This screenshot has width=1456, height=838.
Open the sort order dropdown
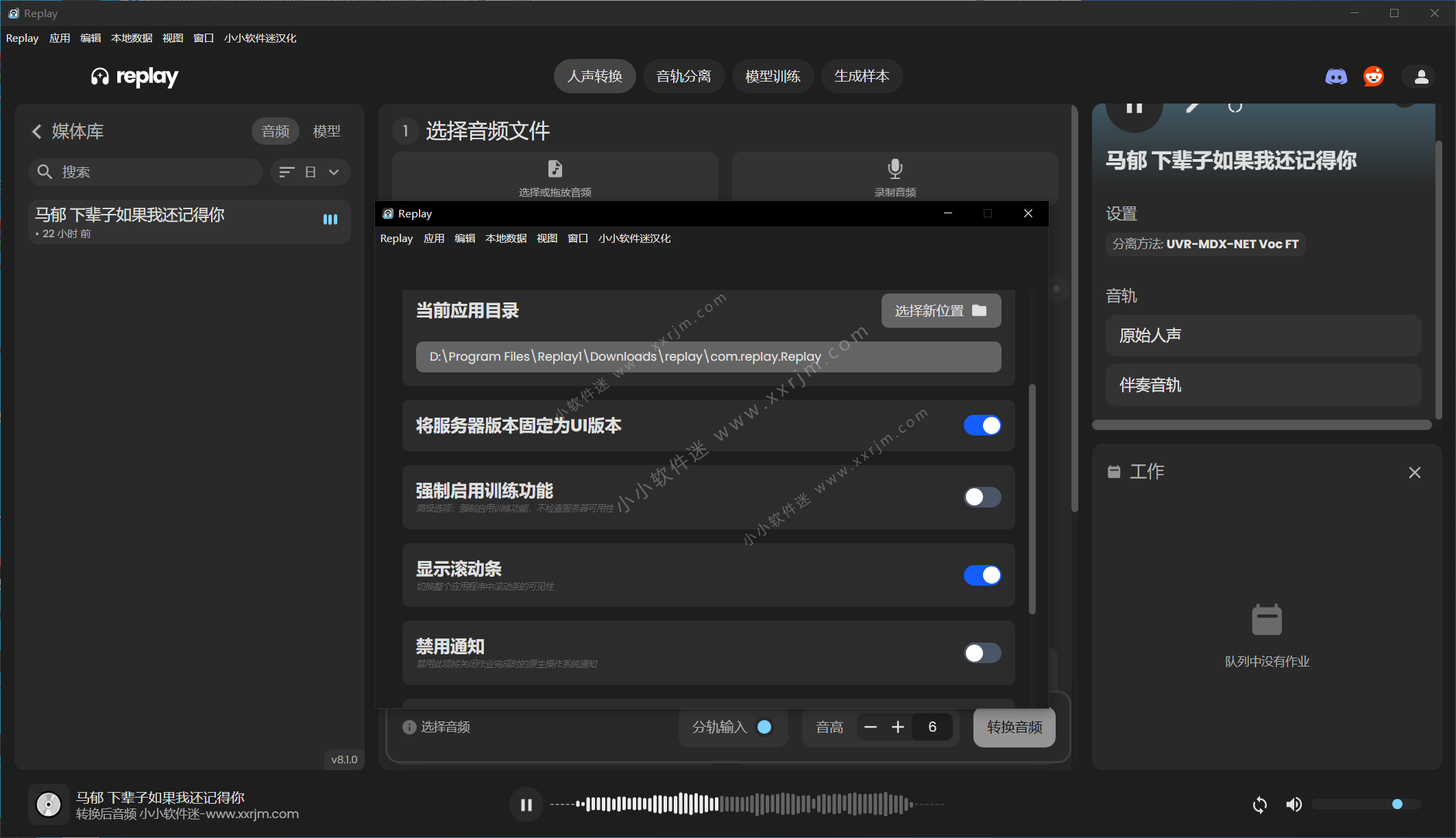(x=311, y=172)
